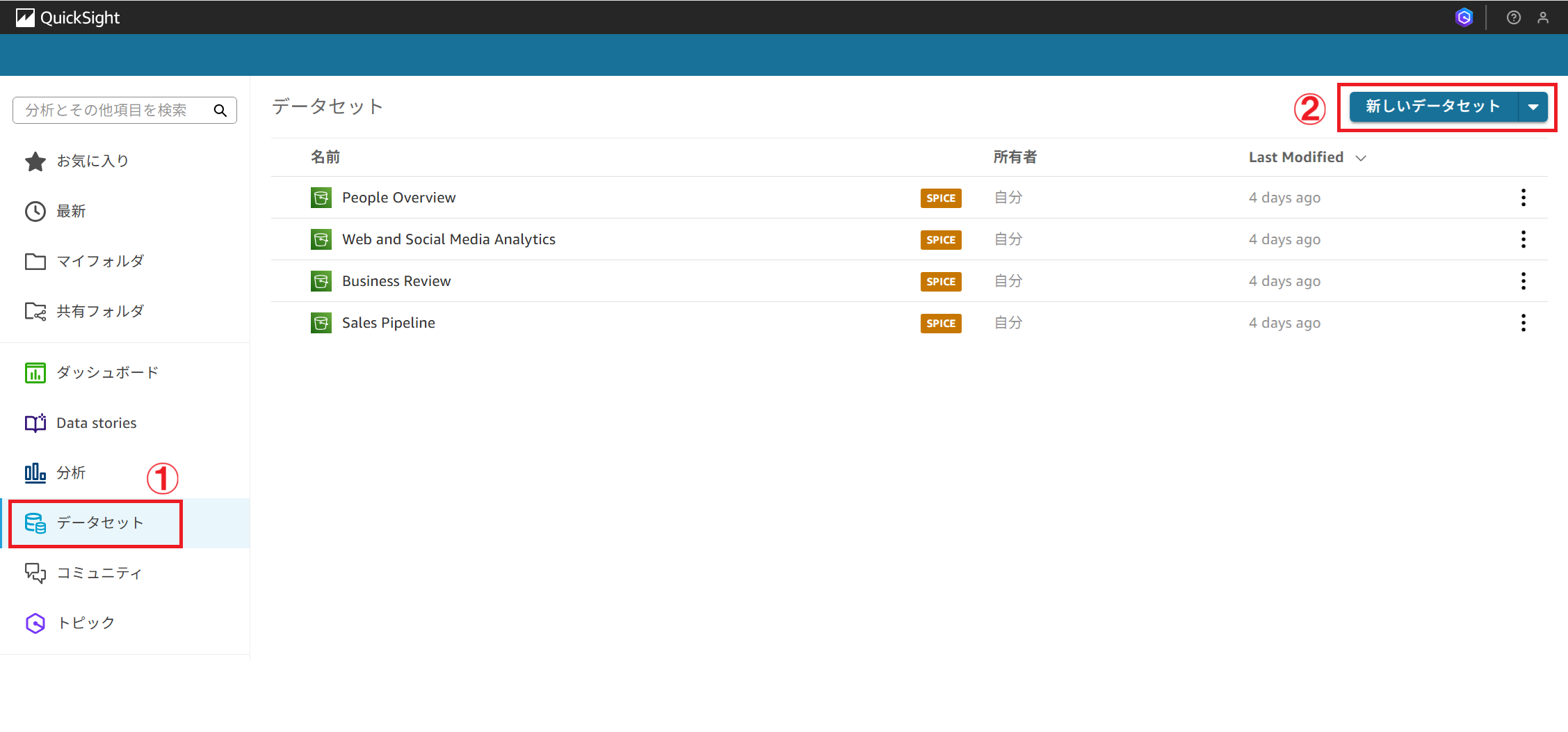Open the user account profile icon
This screenshot has width=1568, height=732.
[1543, 17]
